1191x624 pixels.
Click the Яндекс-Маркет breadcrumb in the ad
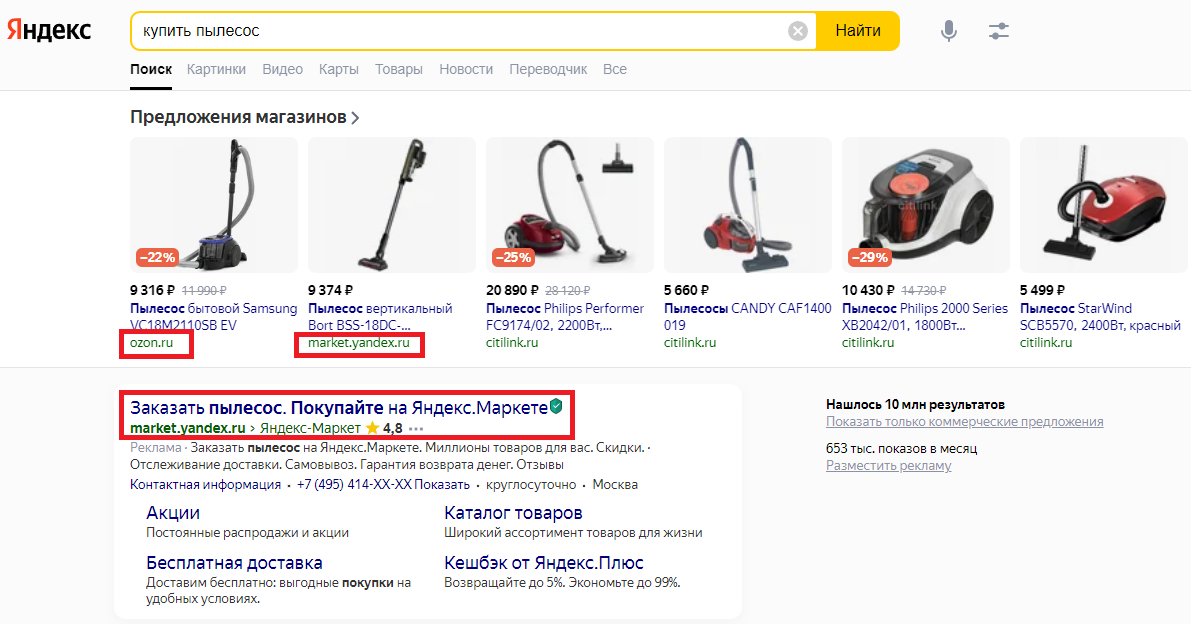point(310,428)
